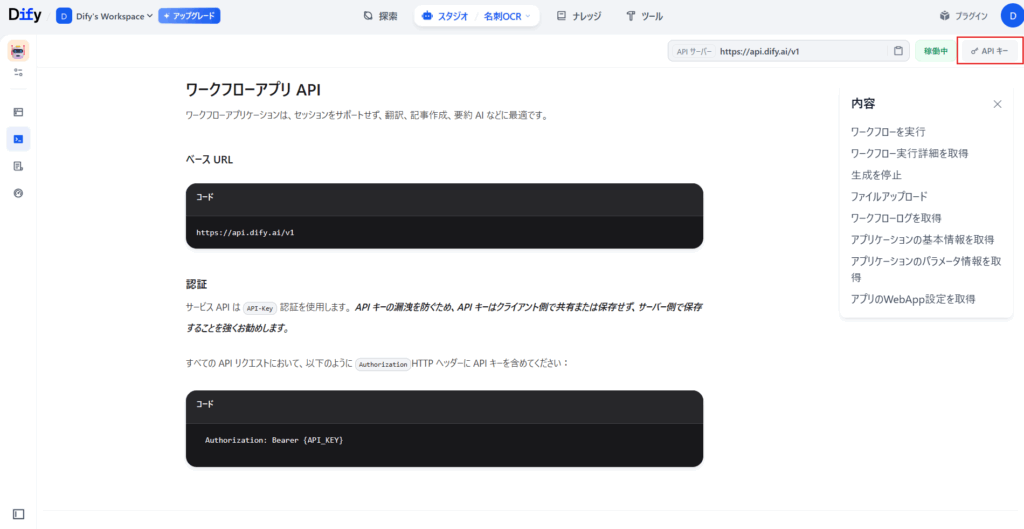This screenshot has height=529, width=1024.
Task: Open the ツール tab
Action: (x=644, y=16)
